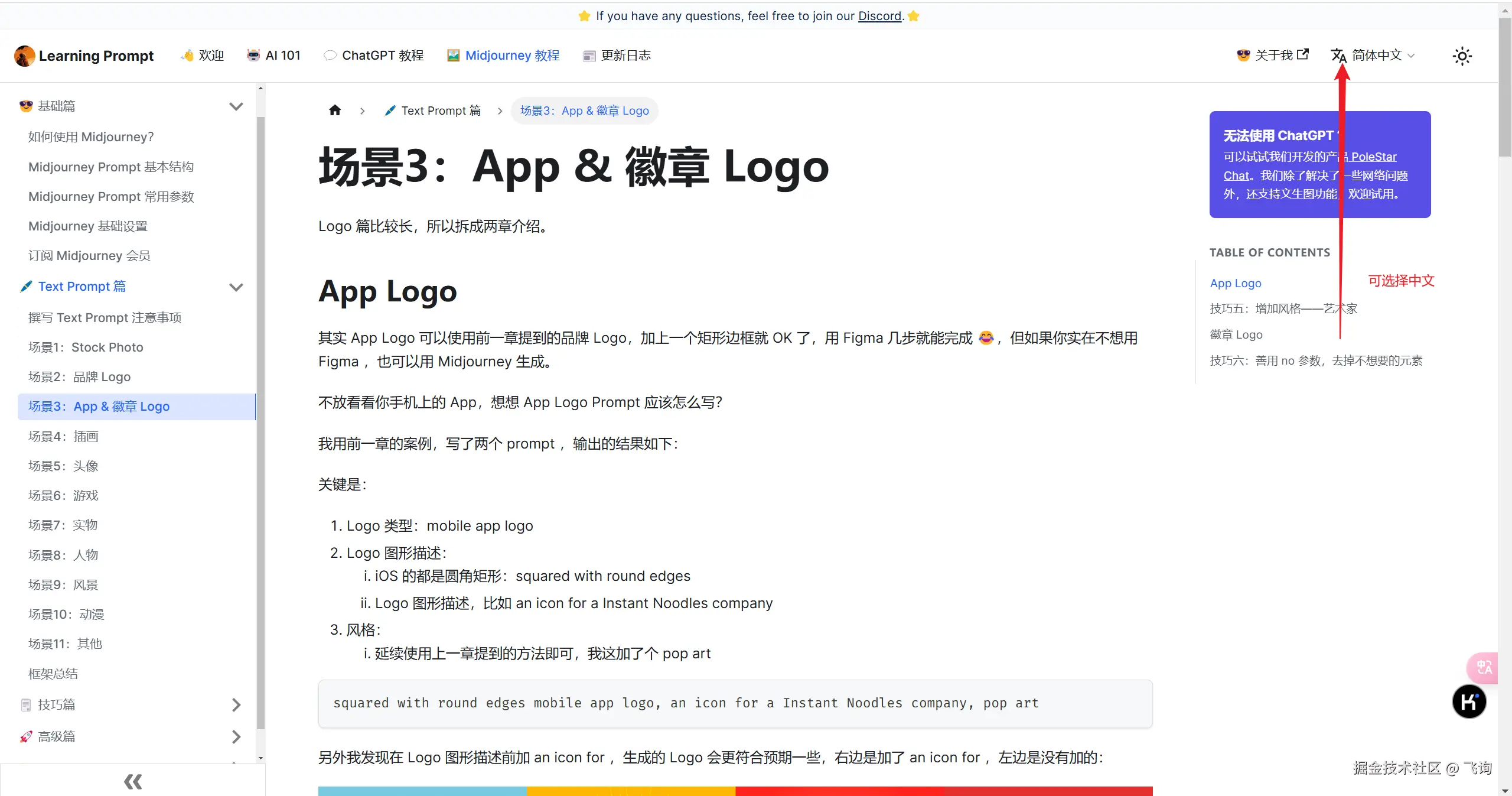1512x796 pixels.
Task: Click the translate language icon in navbar
Action: 1338,56
